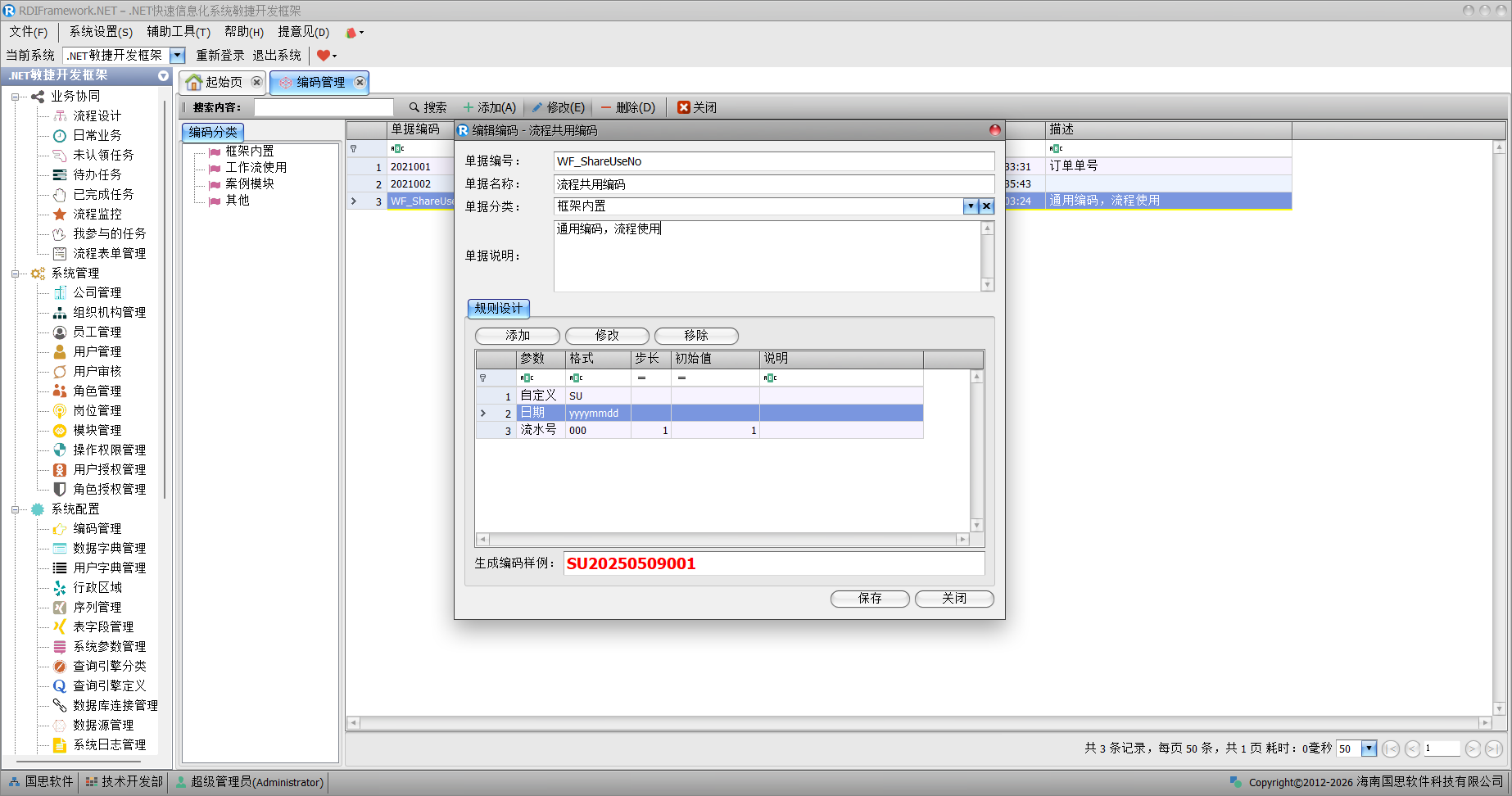Select the 流水号 row in rule grid
Viewport: 1512px width, 796px height.
[x=537, y=430]
